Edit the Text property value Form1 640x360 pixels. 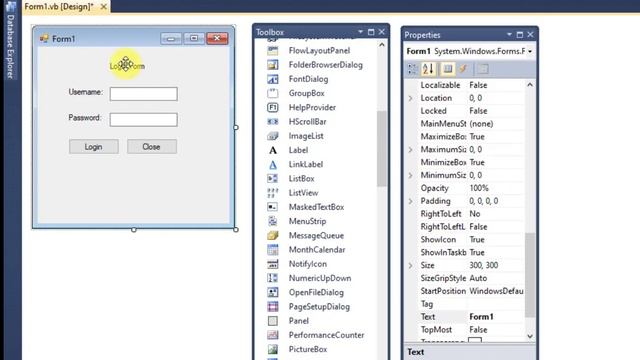496,317
